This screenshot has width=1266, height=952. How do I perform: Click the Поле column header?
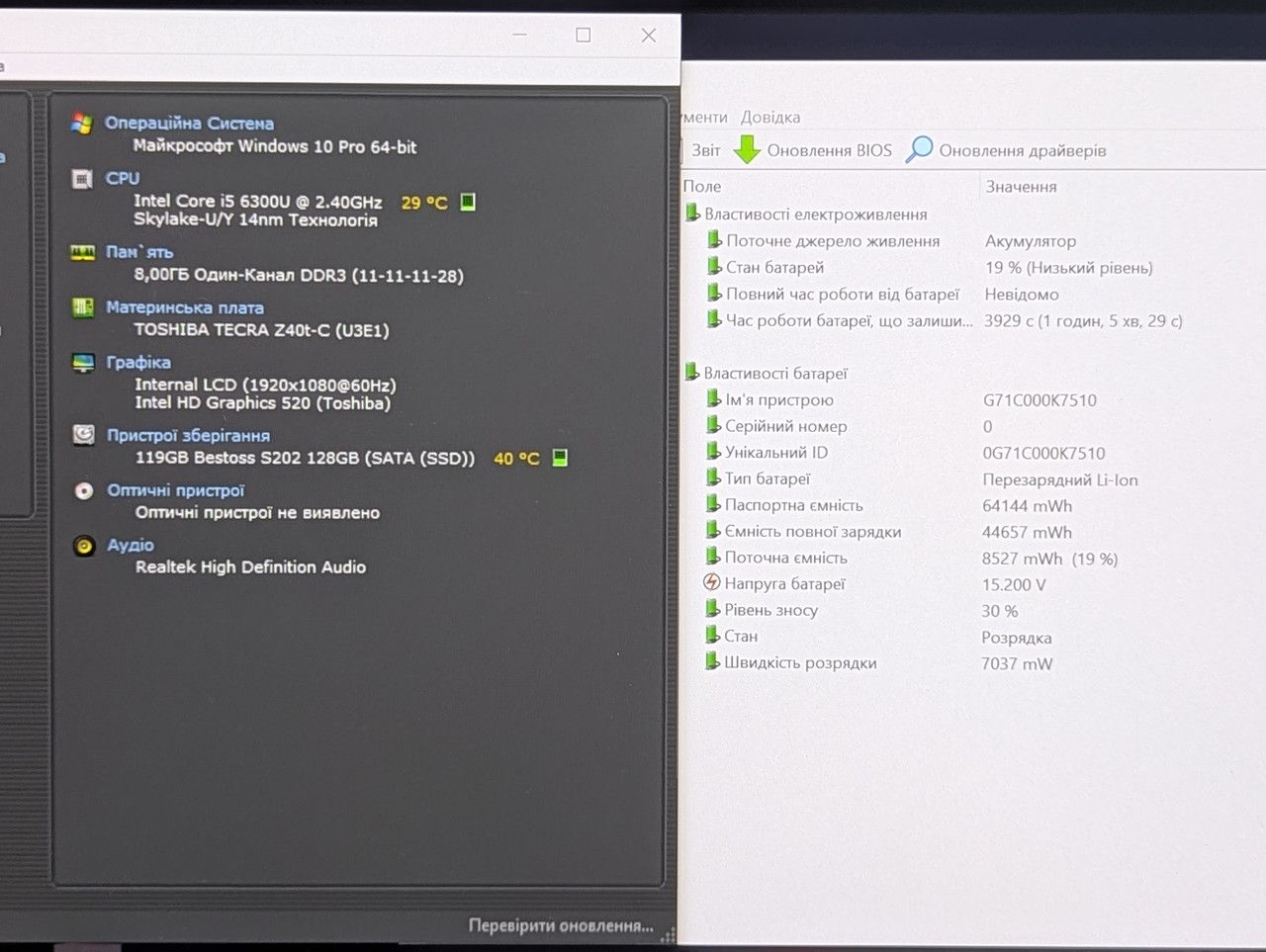[x=702, y=186]
